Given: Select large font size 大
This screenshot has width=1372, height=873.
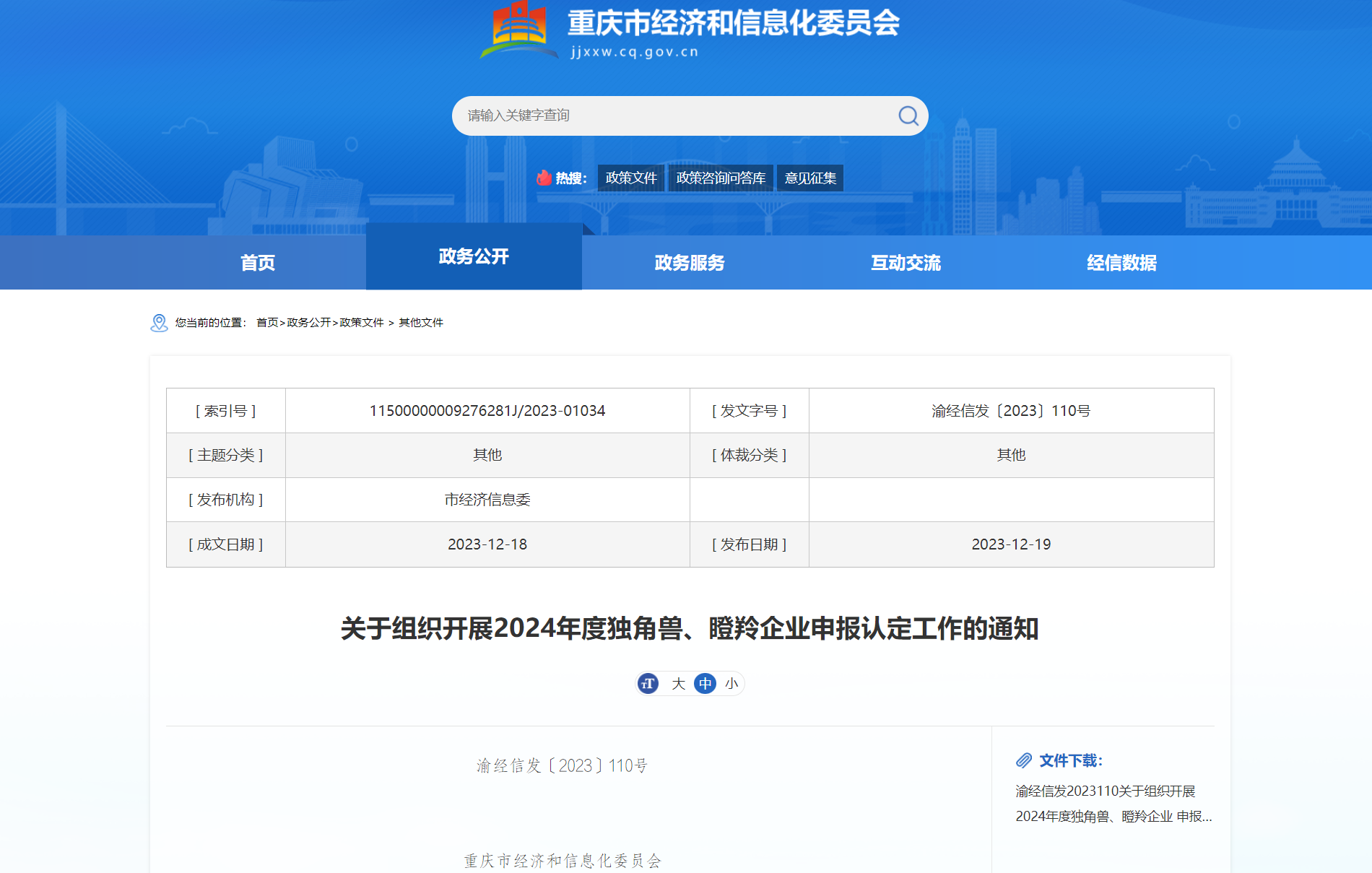Looking at the screenshot, I should point(678,683).
